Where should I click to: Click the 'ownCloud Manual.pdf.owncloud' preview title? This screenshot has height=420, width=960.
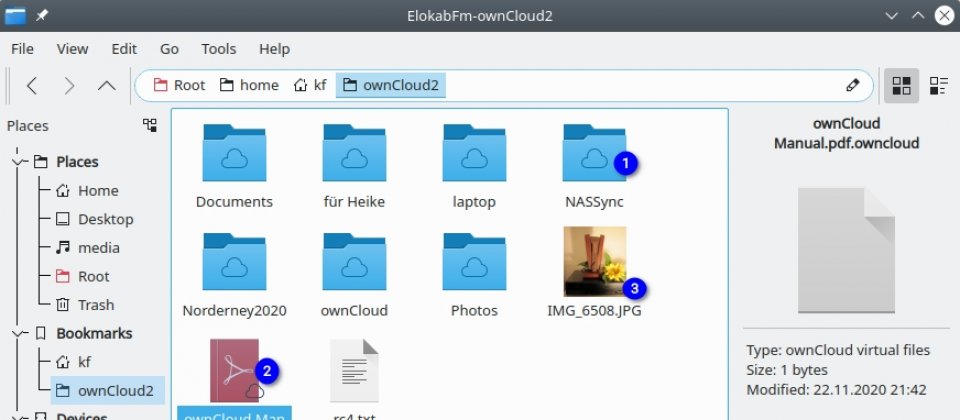pyautogui.click(x=846, y=133)
